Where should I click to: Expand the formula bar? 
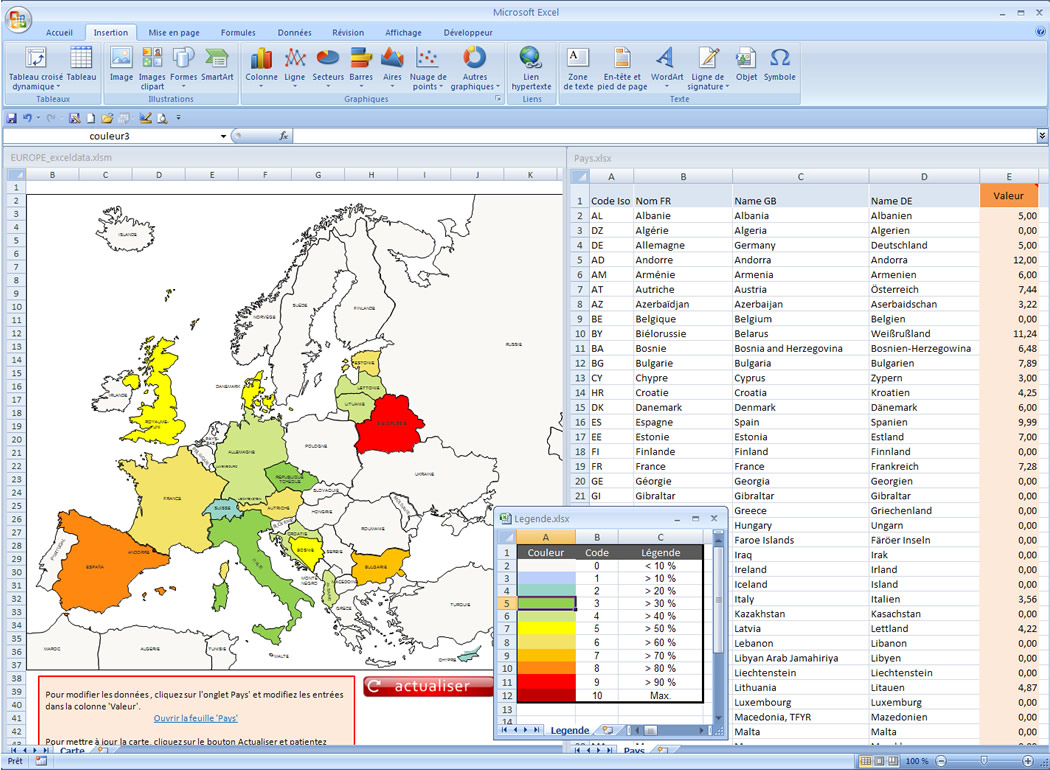(1042, 136)
